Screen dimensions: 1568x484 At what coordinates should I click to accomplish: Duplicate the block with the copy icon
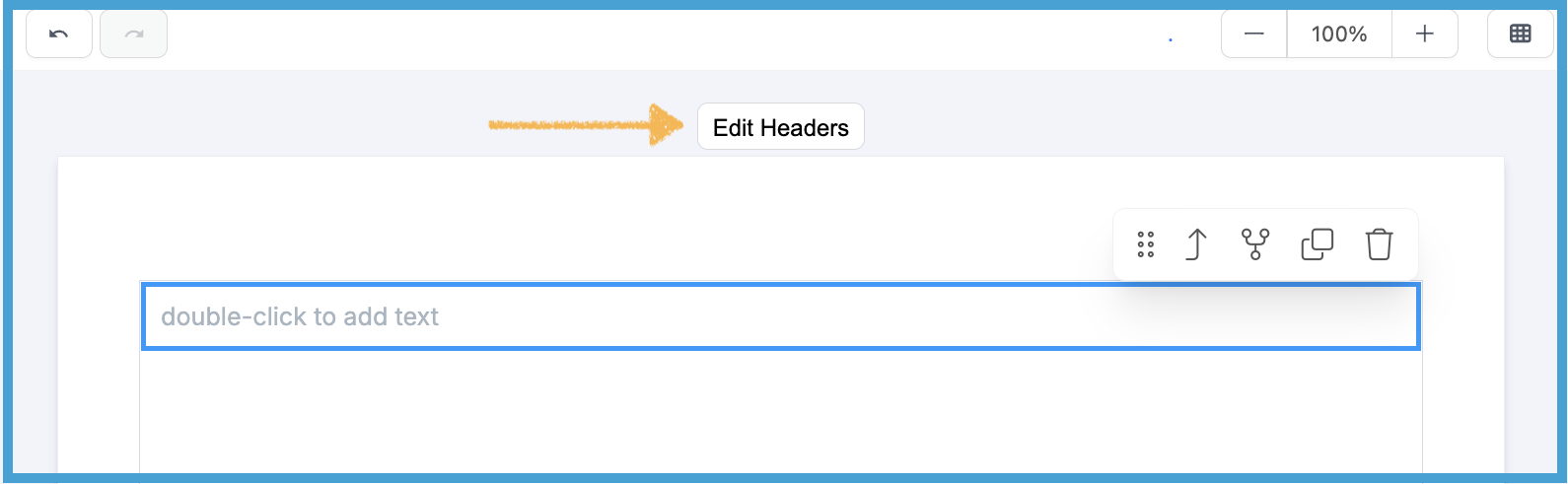1318,244
